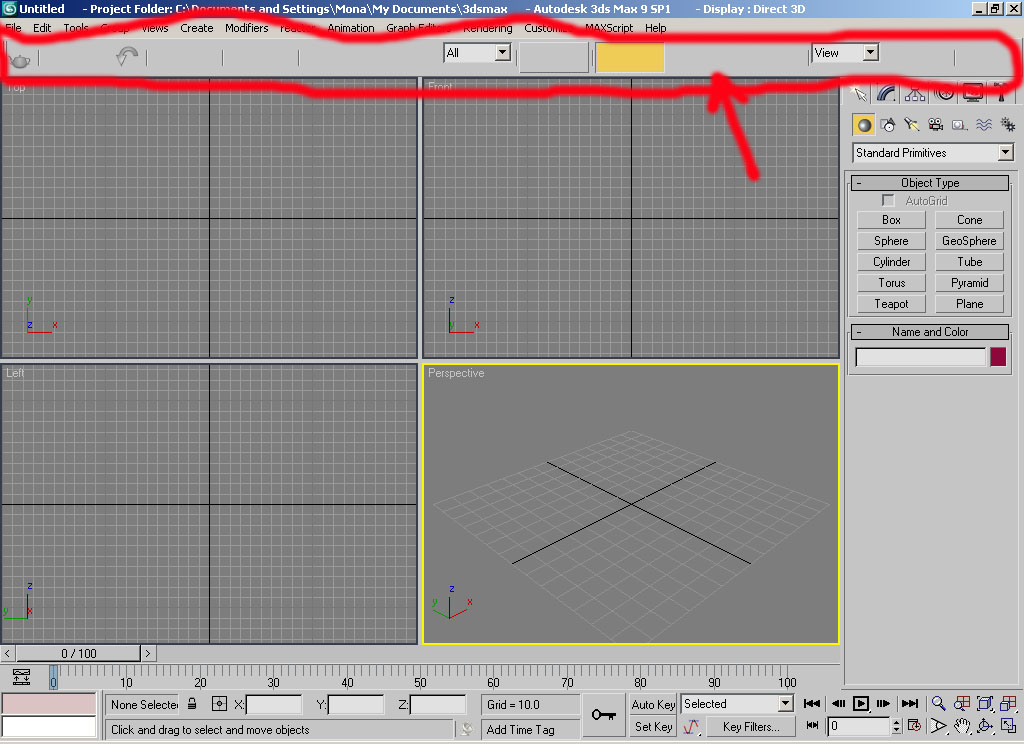Open the Create menu
1024x744 pixels.
197,28
